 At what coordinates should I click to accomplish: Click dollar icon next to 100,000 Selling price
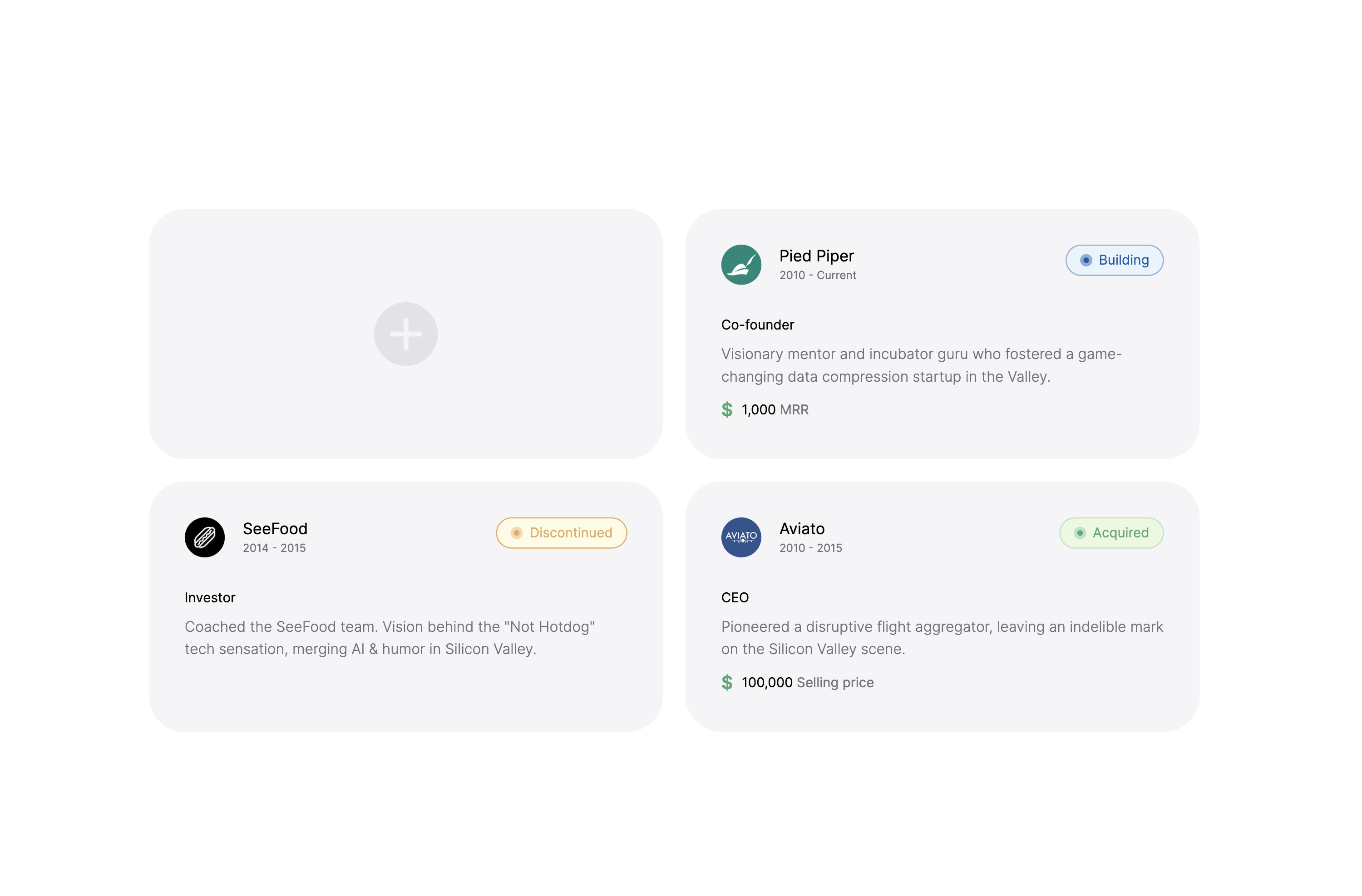[727, 682]
